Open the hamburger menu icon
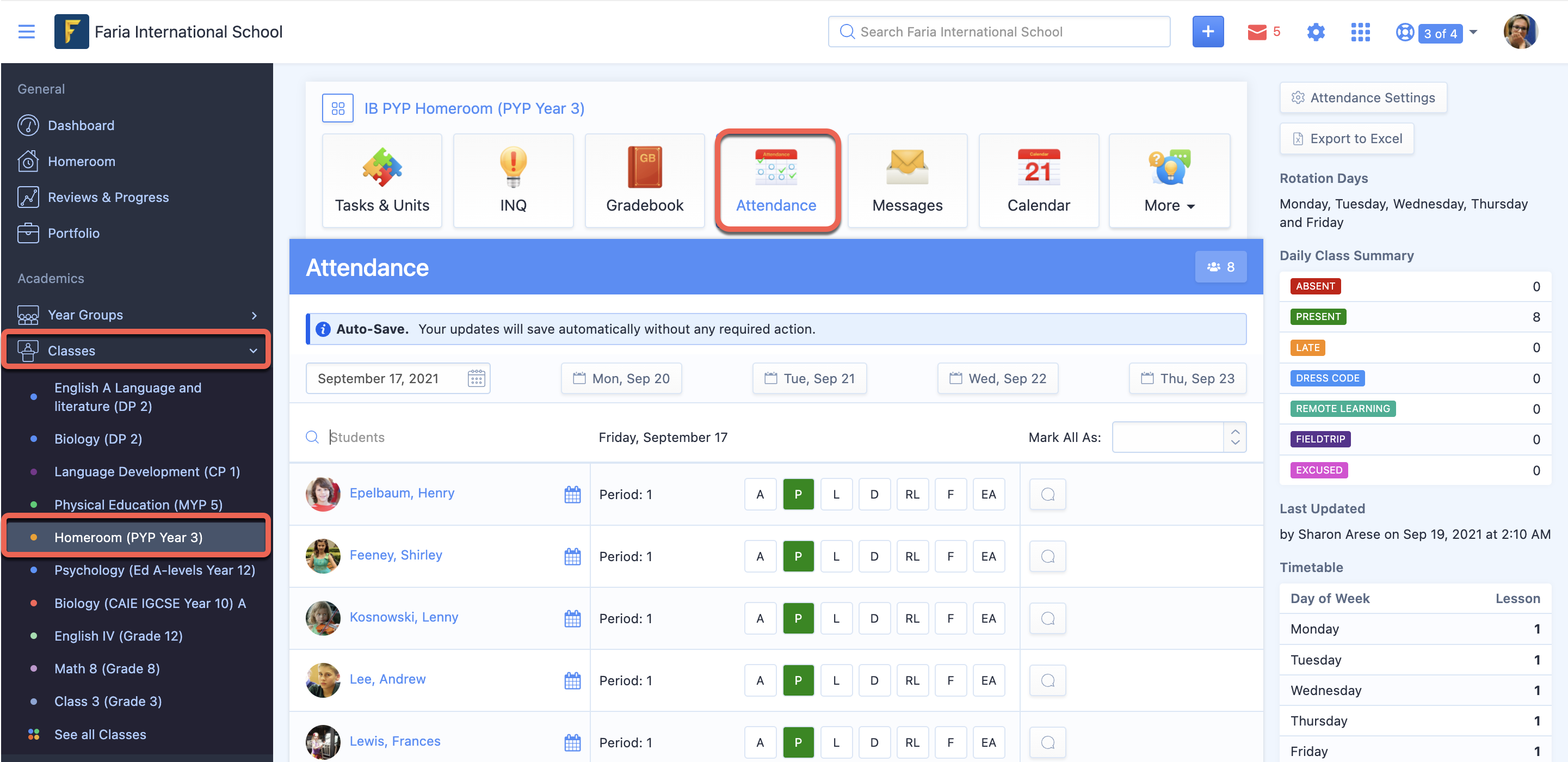This screenshot has height=762, width=1568. point(26,32)
